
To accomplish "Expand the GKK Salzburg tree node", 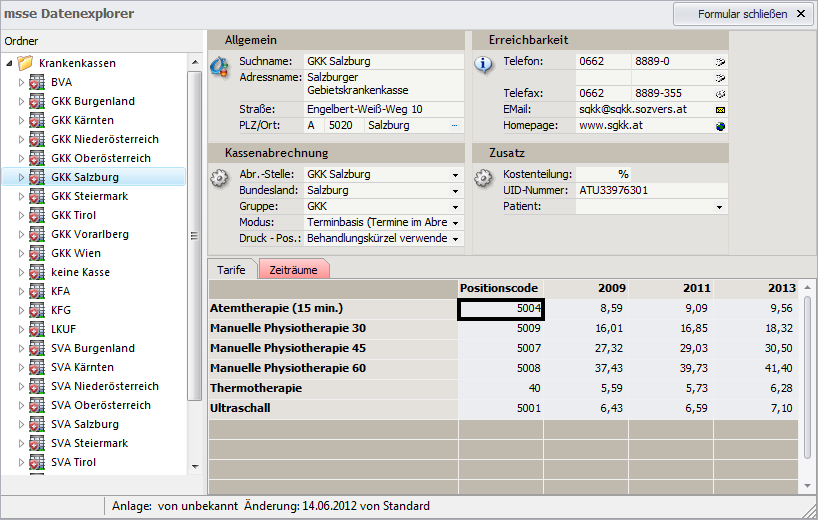I will click(x=21, y=177).
